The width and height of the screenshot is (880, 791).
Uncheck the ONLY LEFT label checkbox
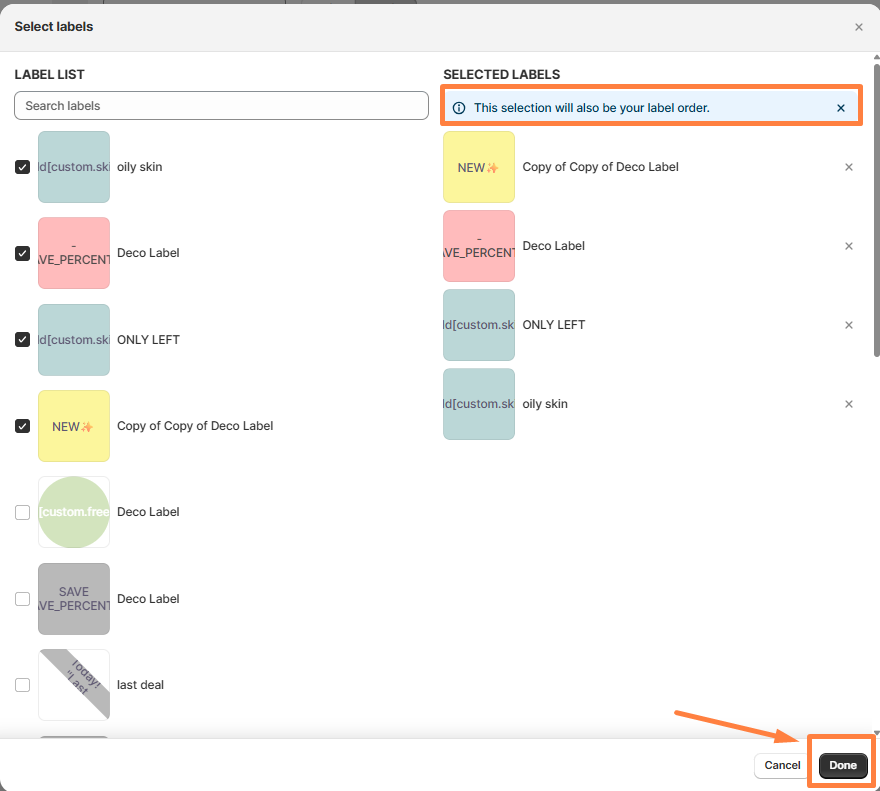[x=22, y=340]
